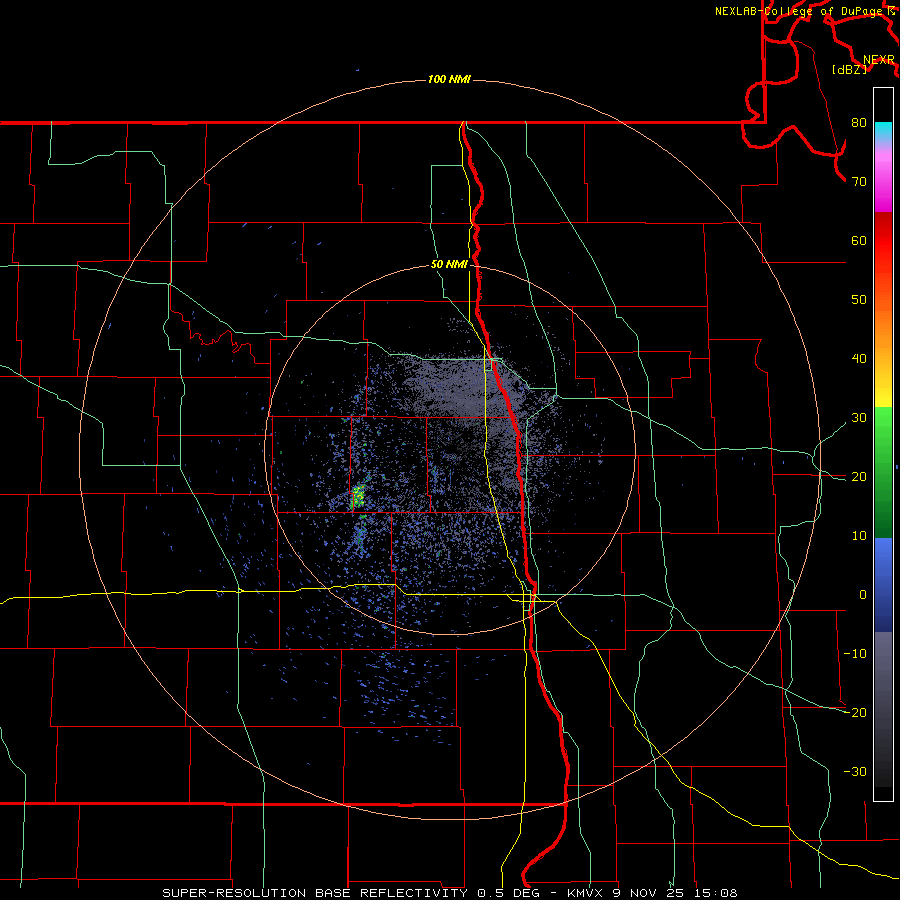Click the NEXR label above the dBZ legend
900x900 pixels.
click(879, 60)
